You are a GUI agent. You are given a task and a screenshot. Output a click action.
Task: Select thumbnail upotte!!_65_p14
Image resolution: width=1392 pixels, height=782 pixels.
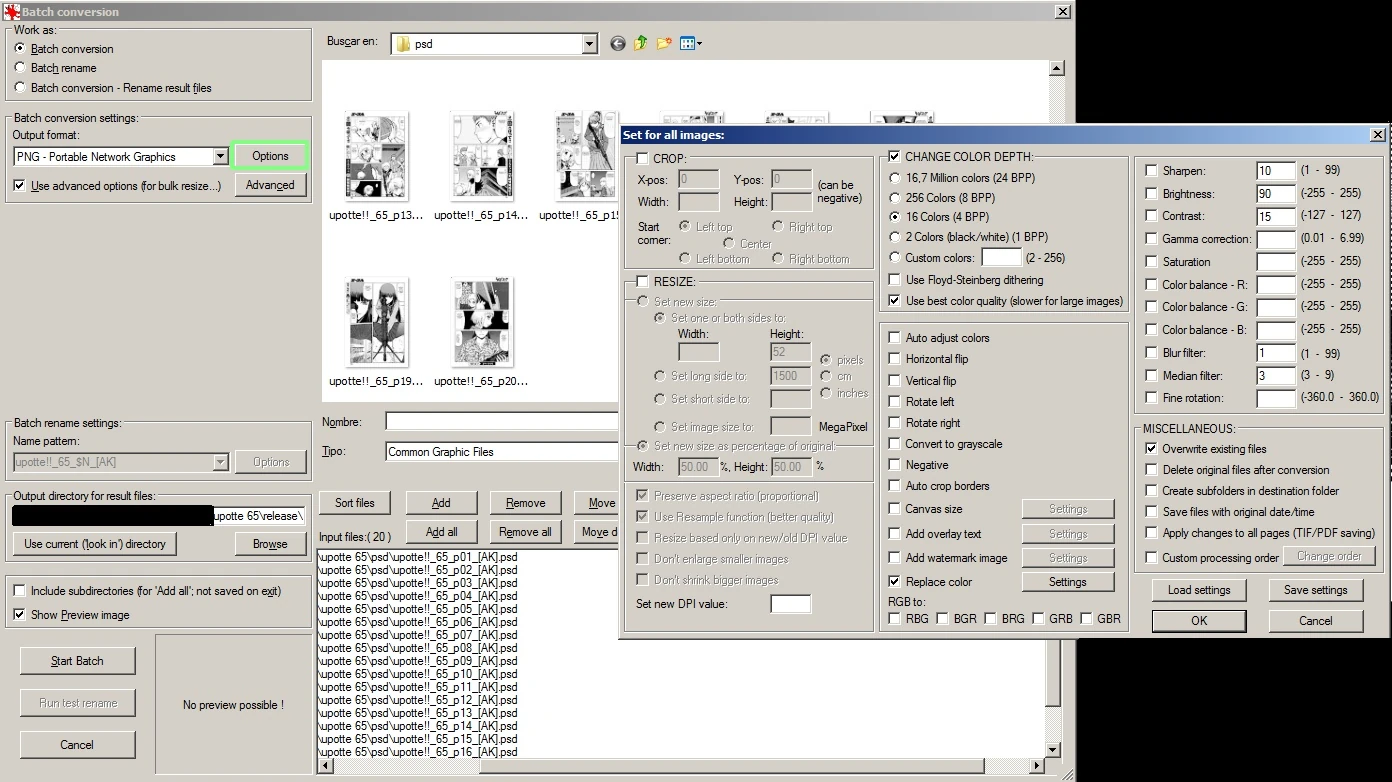point(481,165)
